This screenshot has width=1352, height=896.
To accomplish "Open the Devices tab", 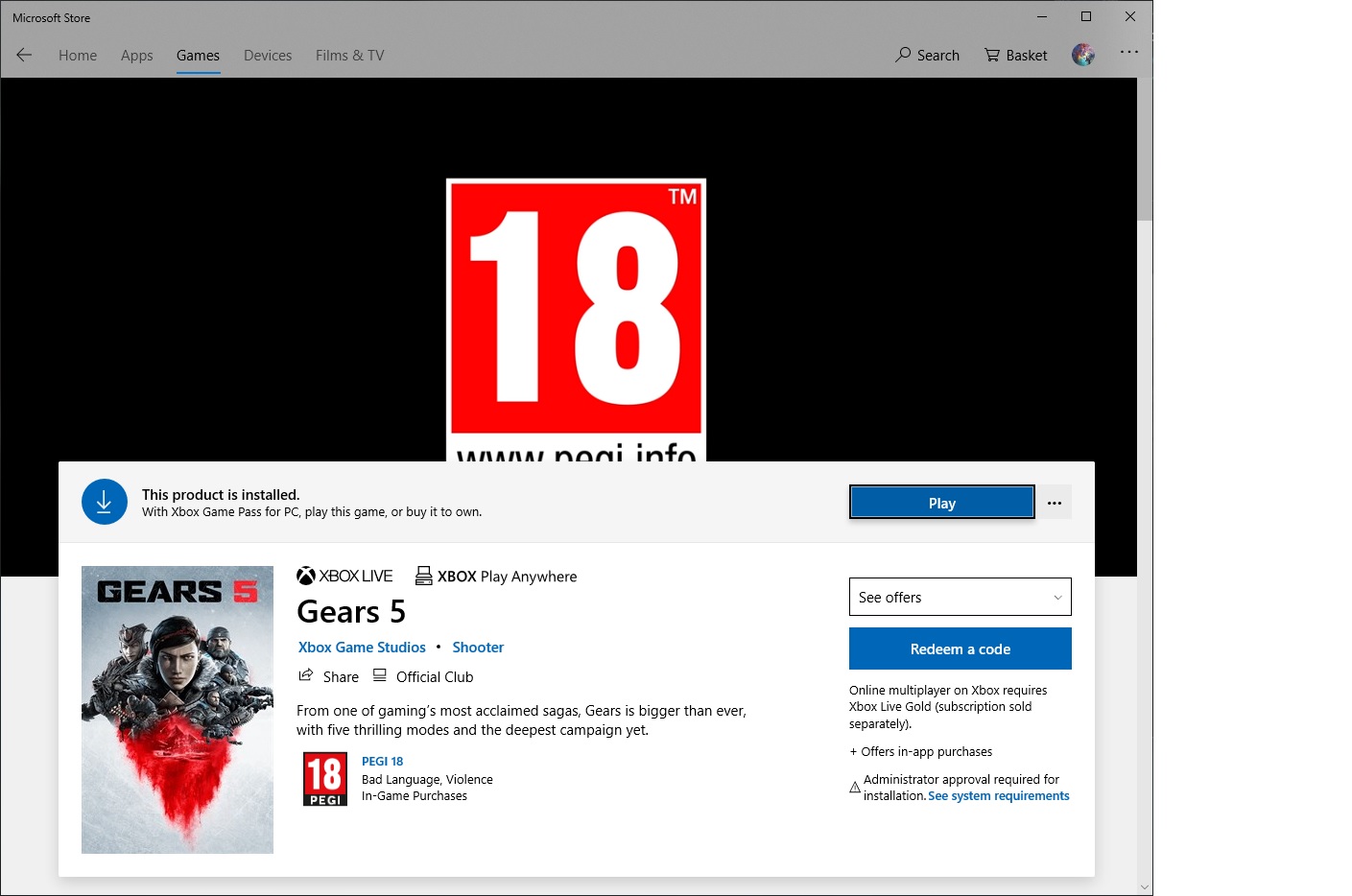I will click(268, 56).
